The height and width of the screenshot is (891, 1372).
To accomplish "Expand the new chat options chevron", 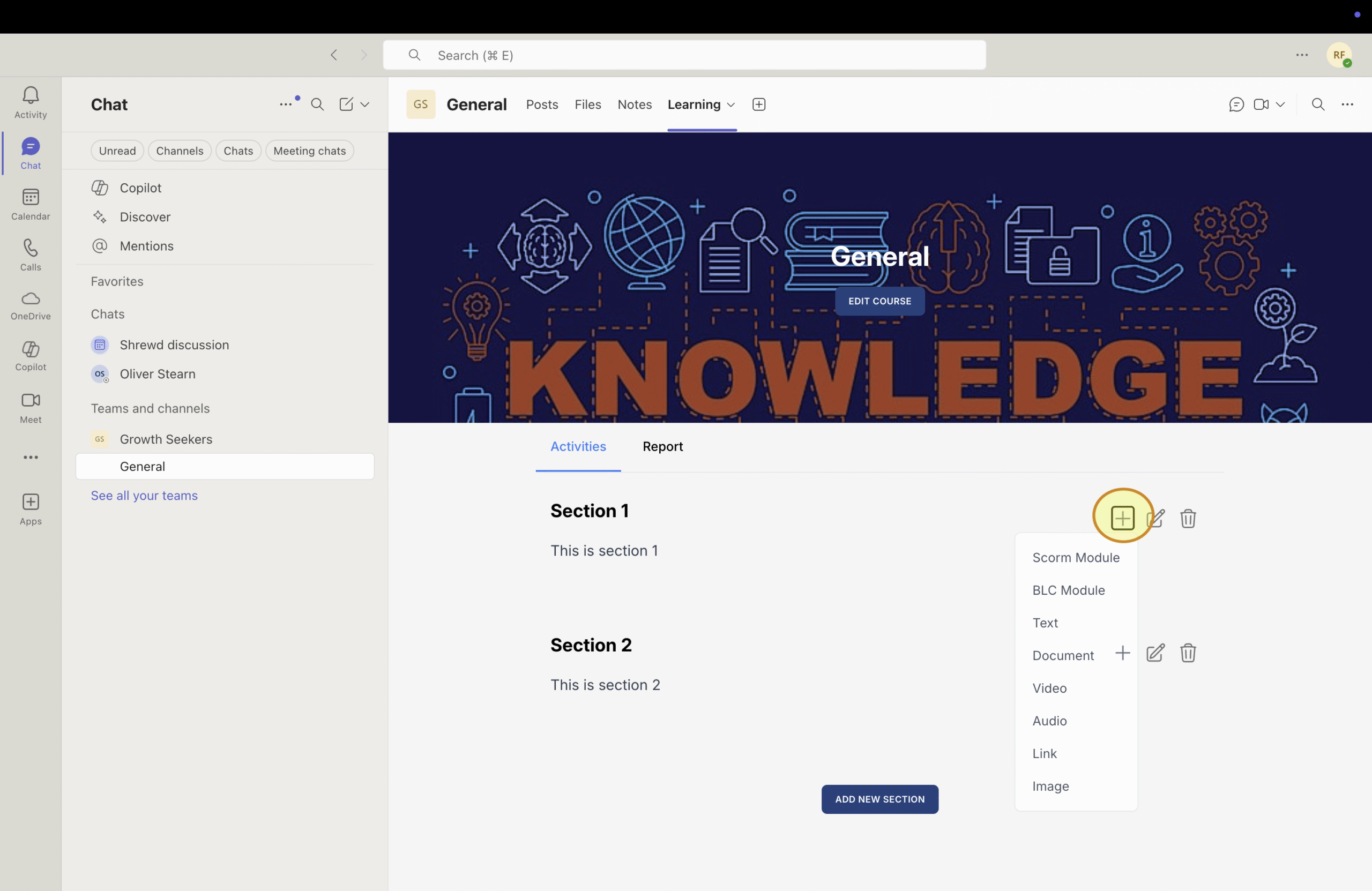I will [365, 104].
